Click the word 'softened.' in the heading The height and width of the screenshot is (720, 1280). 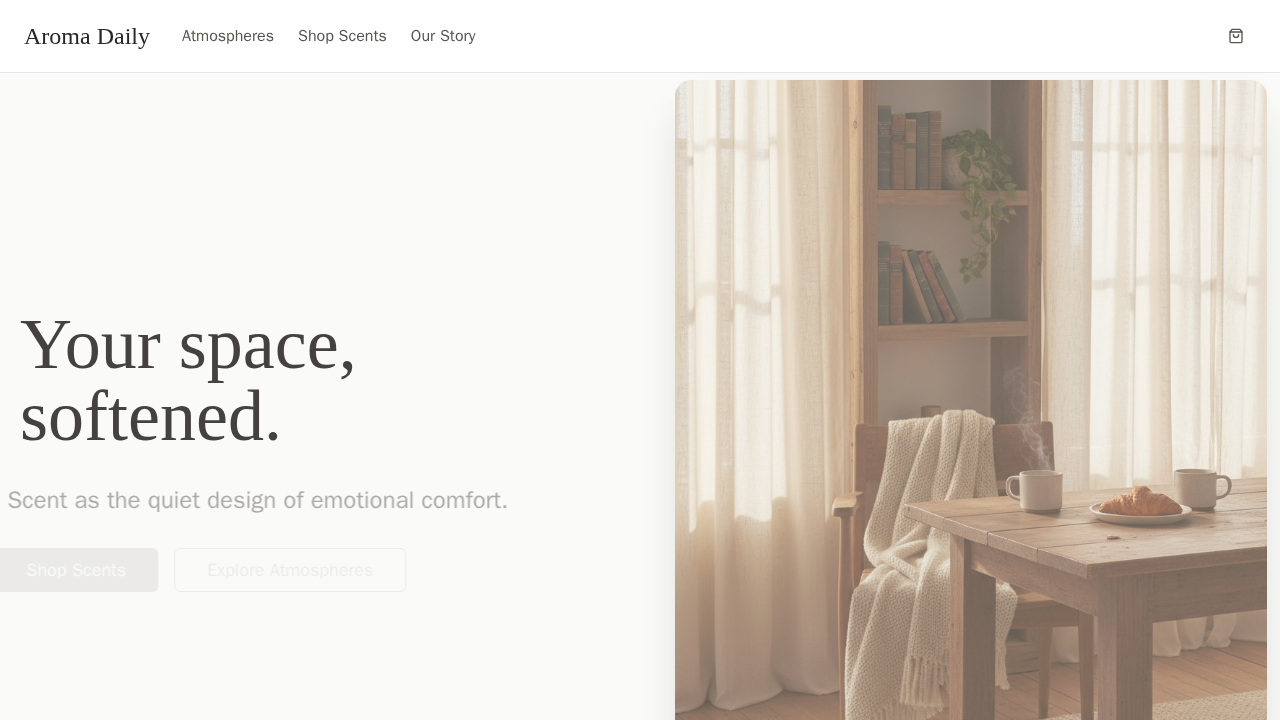pyautogui.click(x=150, y=416)
